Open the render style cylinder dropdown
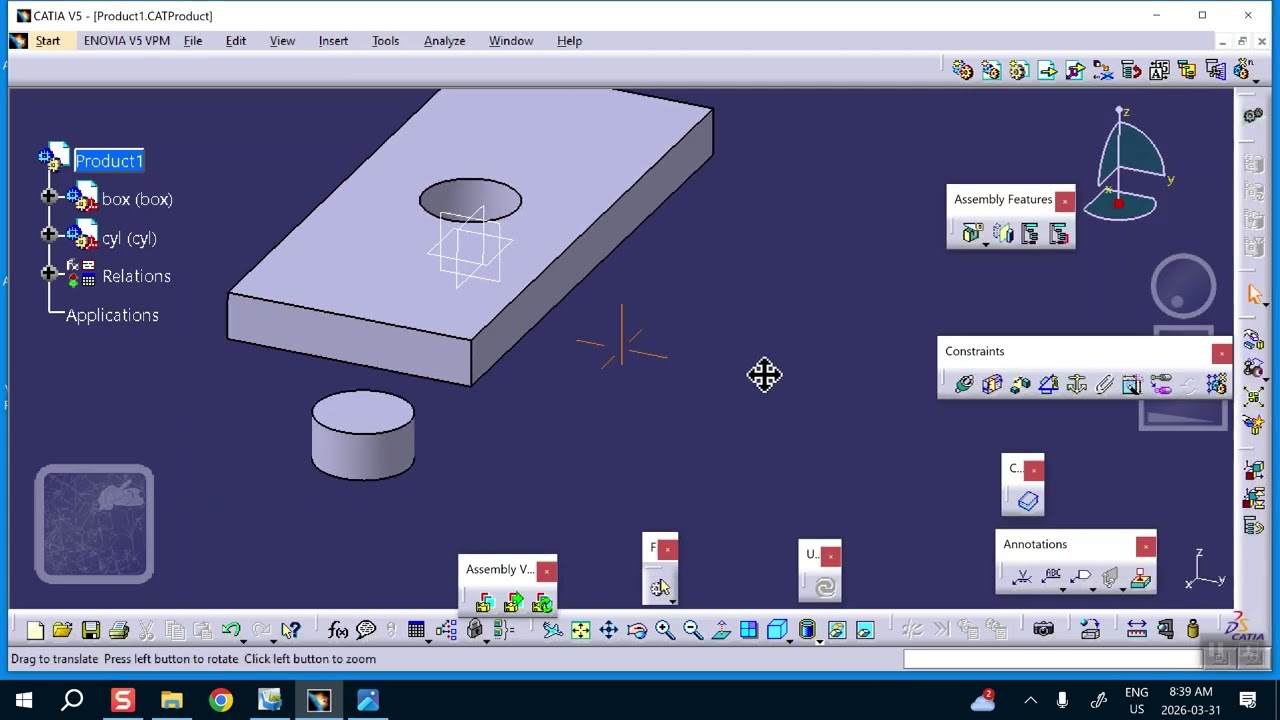 click(820, 640)
